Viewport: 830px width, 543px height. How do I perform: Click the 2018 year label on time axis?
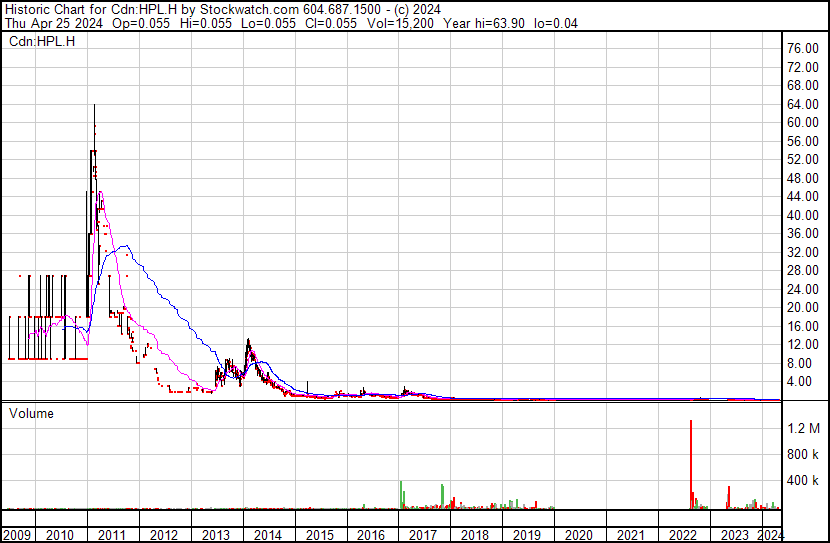(x=475, y=535)
